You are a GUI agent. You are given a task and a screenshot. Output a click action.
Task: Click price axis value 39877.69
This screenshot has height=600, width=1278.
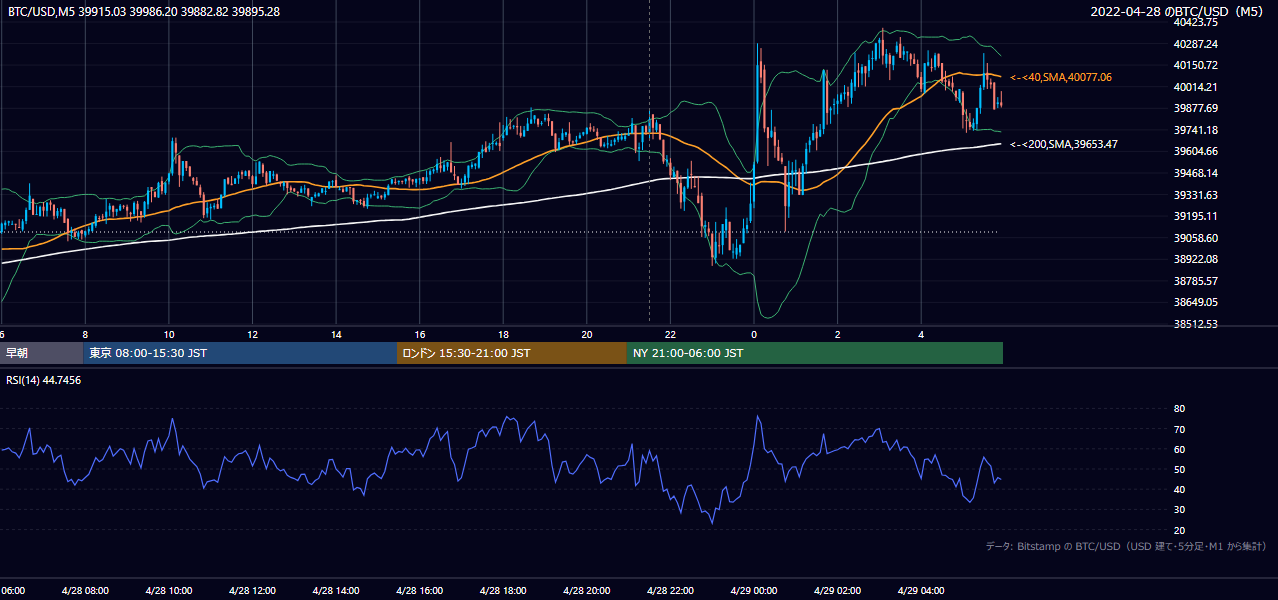[x=1195, y=108]
